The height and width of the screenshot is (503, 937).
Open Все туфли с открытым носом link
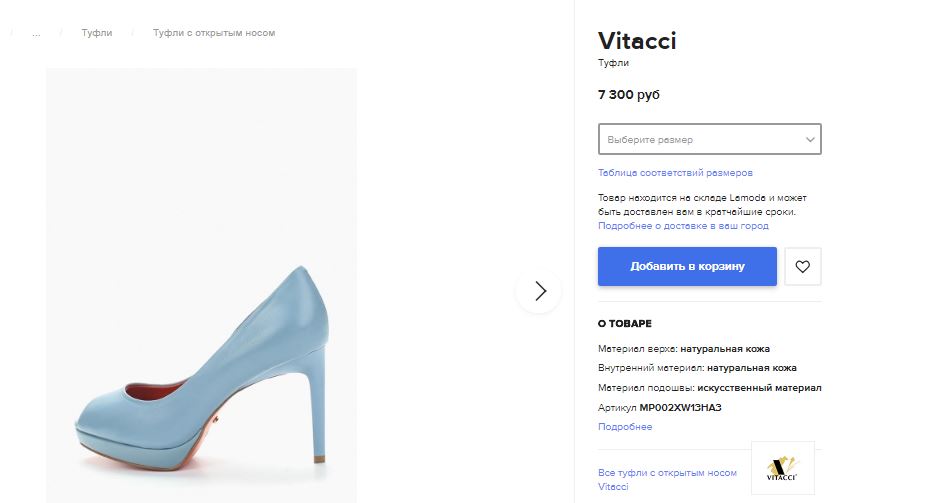click(x=667, y=473)
